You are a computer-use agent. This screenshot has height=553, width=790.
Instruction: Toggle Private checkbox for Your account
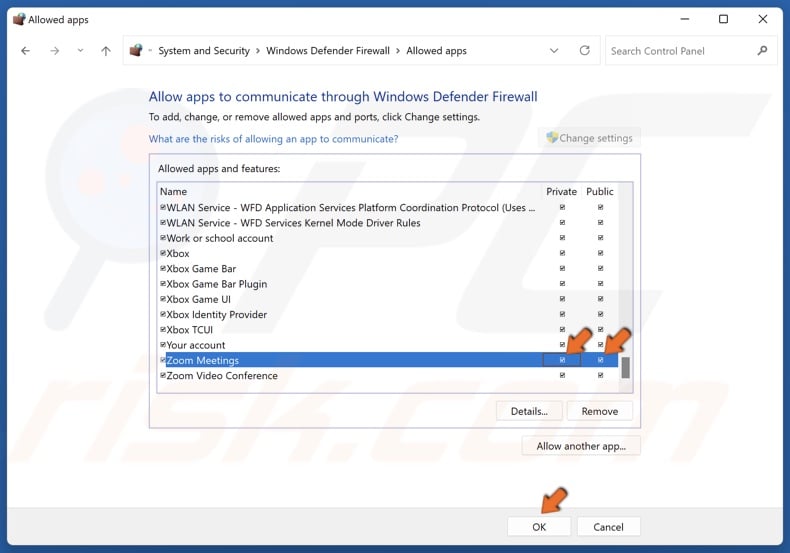(562, 344)
